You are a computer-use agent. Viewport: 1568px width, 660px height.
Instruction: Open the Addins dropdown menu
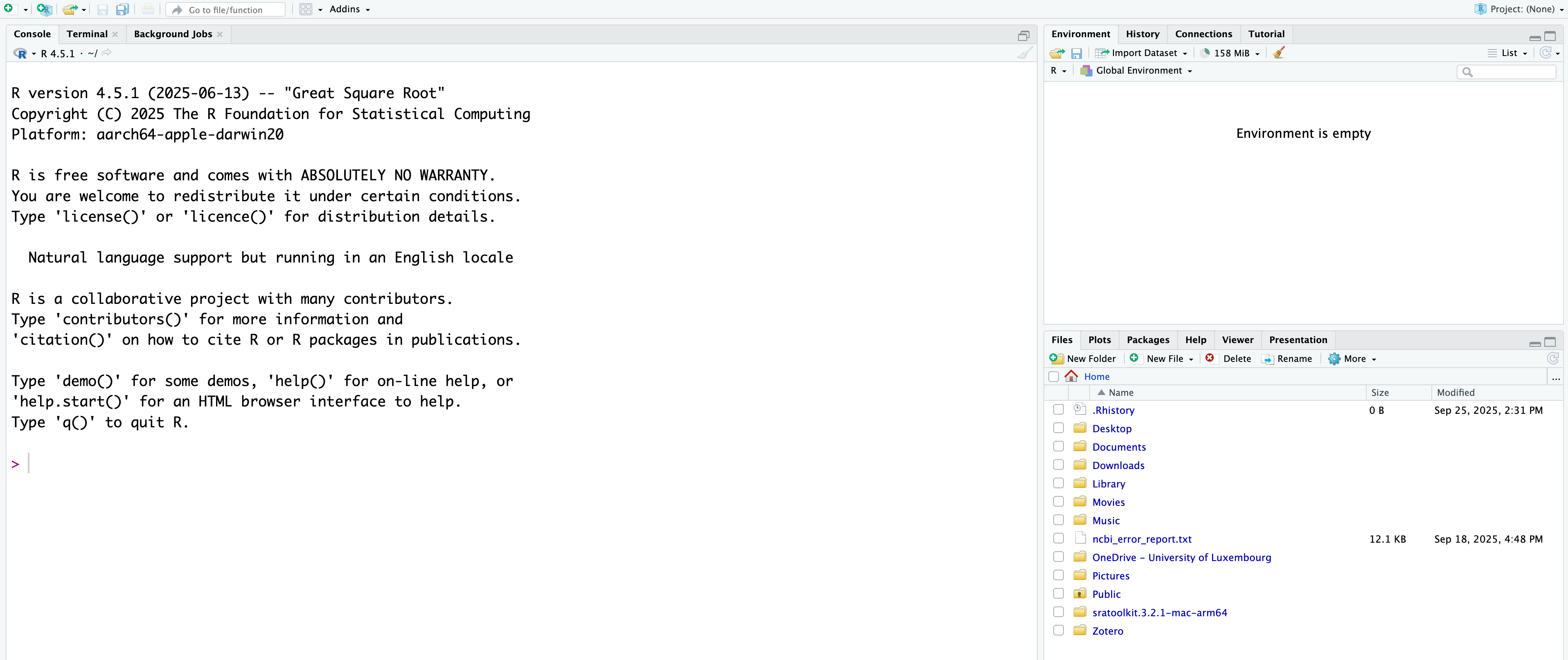click(x=349, y=9)
